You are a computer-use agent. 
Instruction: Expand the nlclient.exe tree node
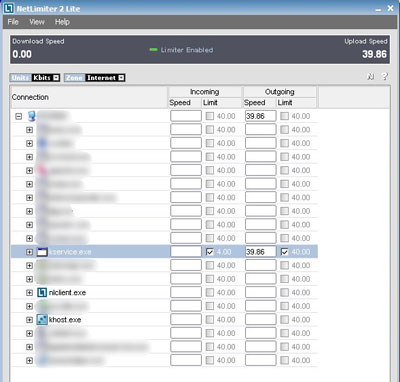(29, 293)
